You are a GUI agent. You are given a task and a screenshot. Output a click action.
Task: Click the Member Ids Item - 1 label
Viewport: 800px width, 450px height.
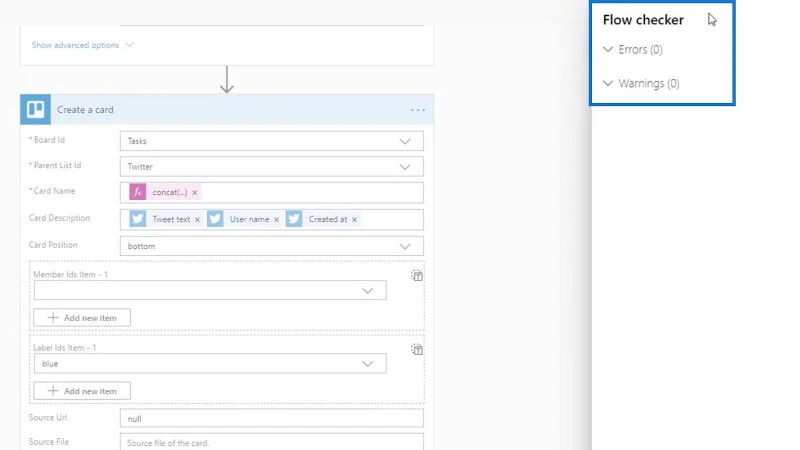[70, 274]
